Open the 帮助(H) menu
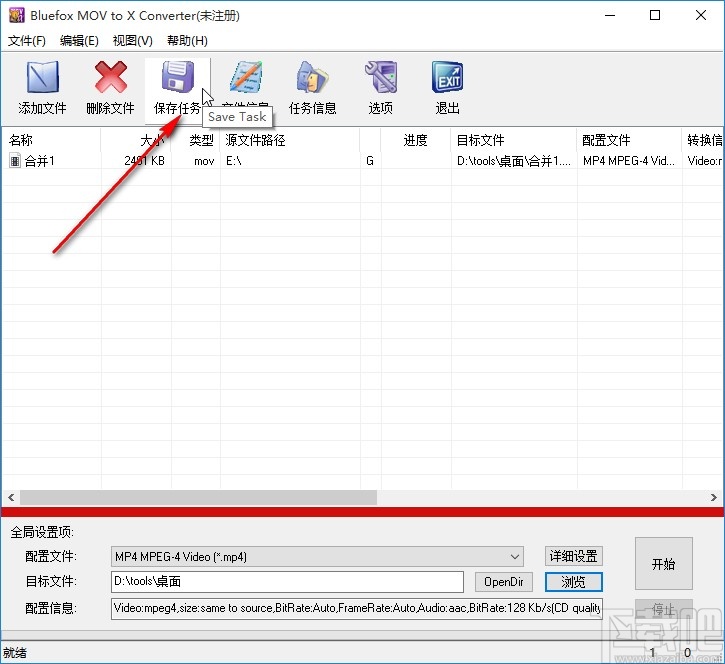The height and width of the screenshot is (664, 725). pyautogui.click(x=187, y=41)
